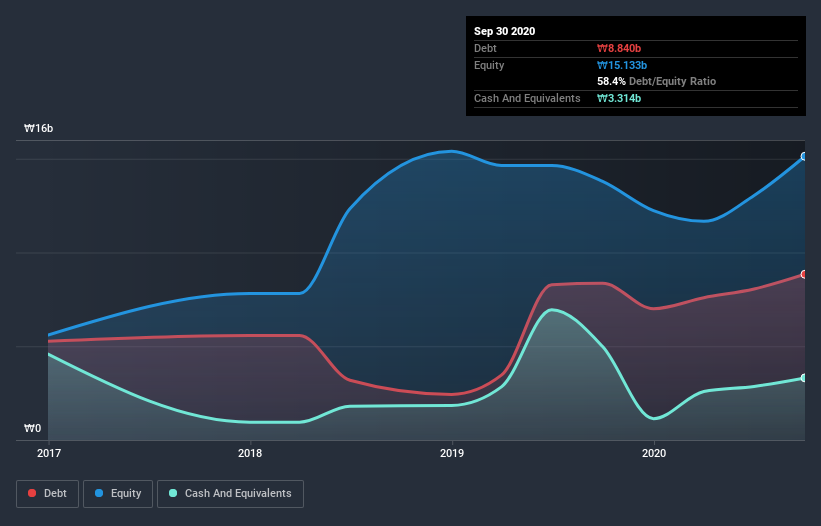Click Cash And Equivalents label in tooltip
Screen dimensions: 821x526
click(x=527, y=98)
